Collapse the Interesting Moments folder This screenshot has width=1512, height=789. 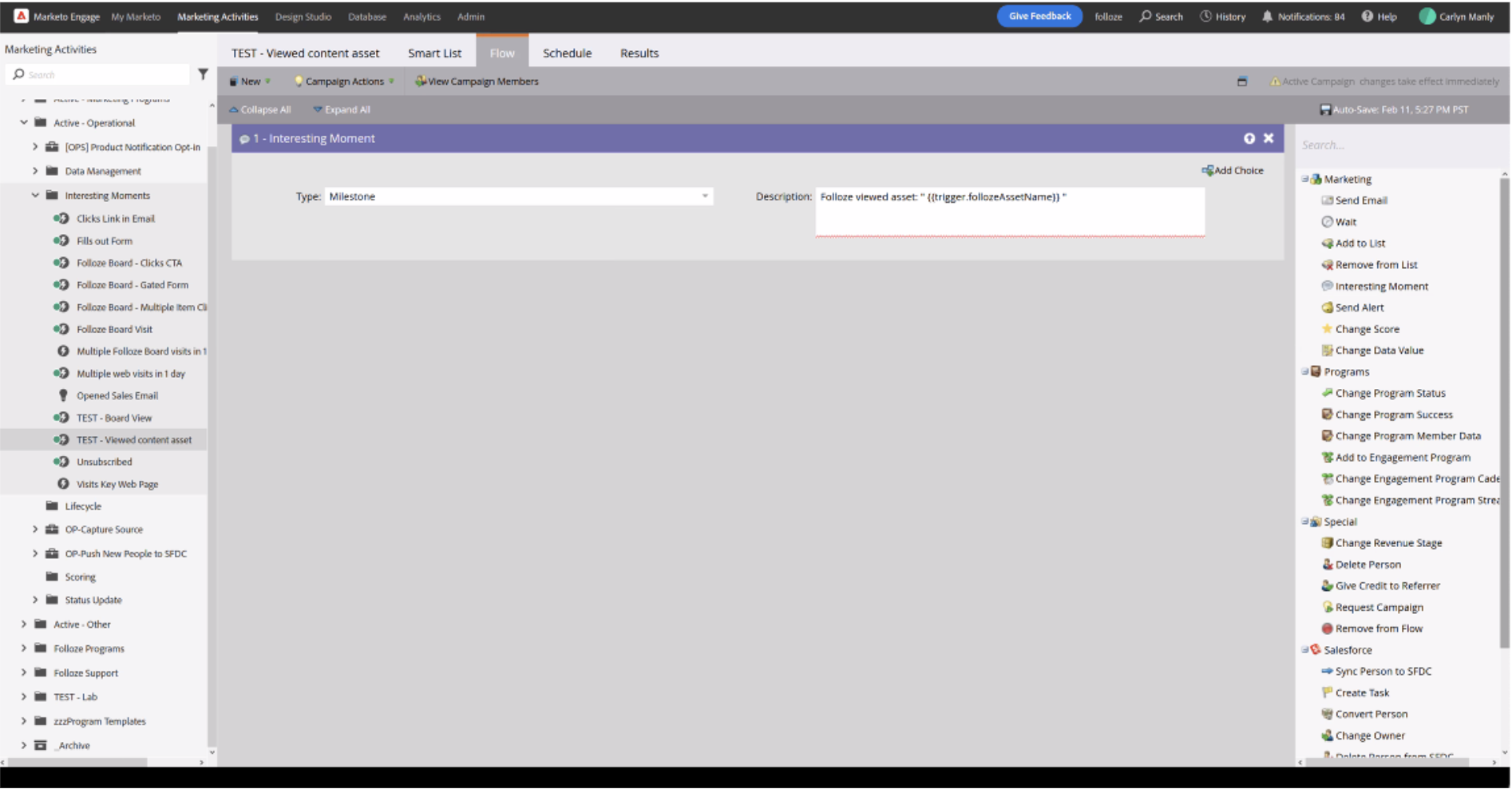tap(35, 195)
